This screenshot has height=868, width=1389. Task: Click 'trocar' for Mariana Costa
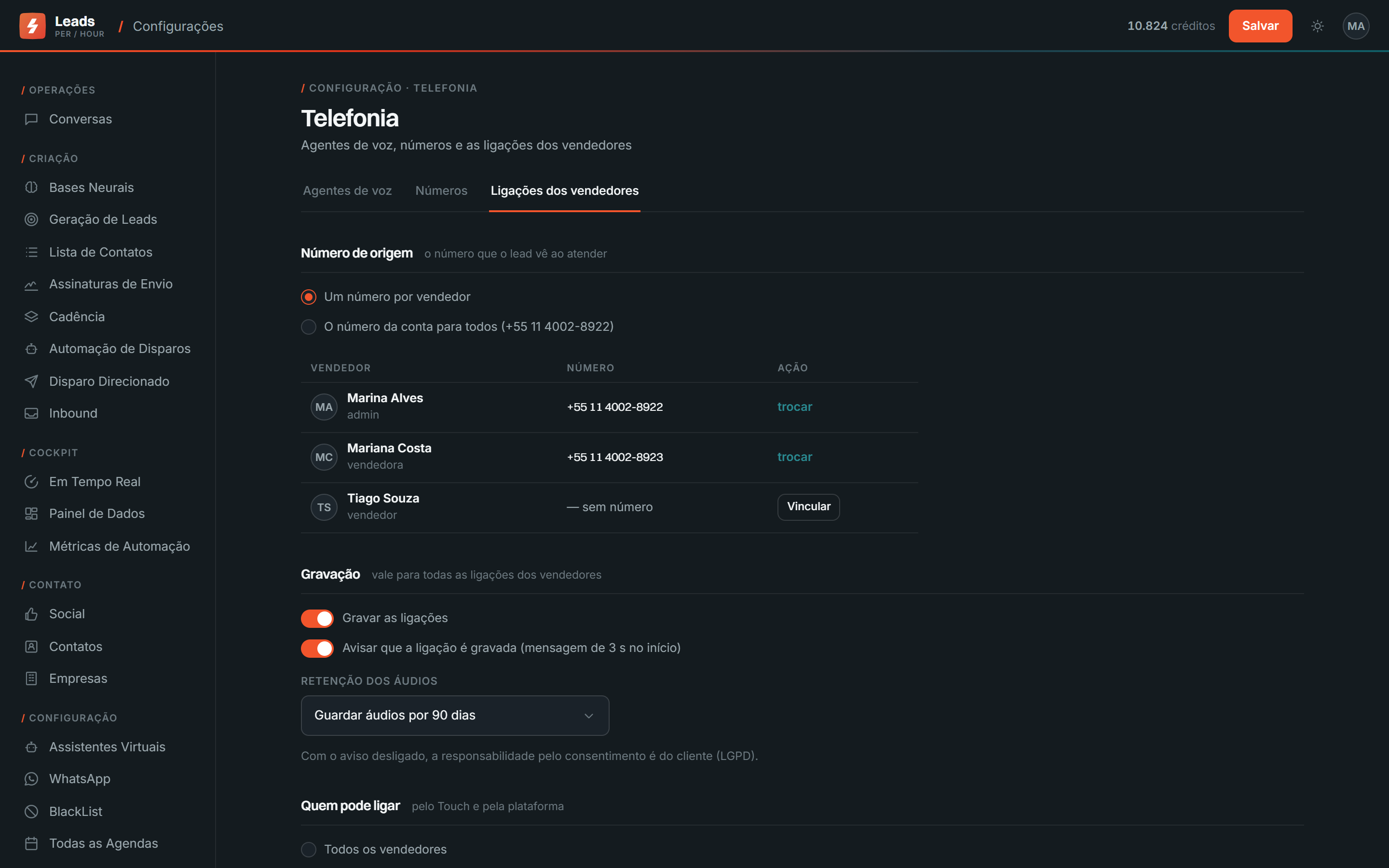795,457
